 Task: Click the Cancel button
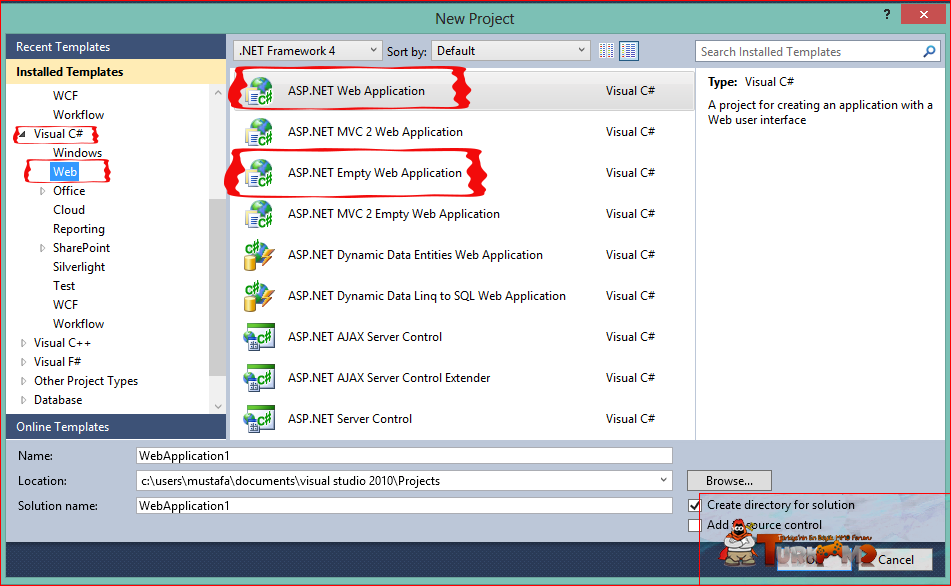coord(895,560)
